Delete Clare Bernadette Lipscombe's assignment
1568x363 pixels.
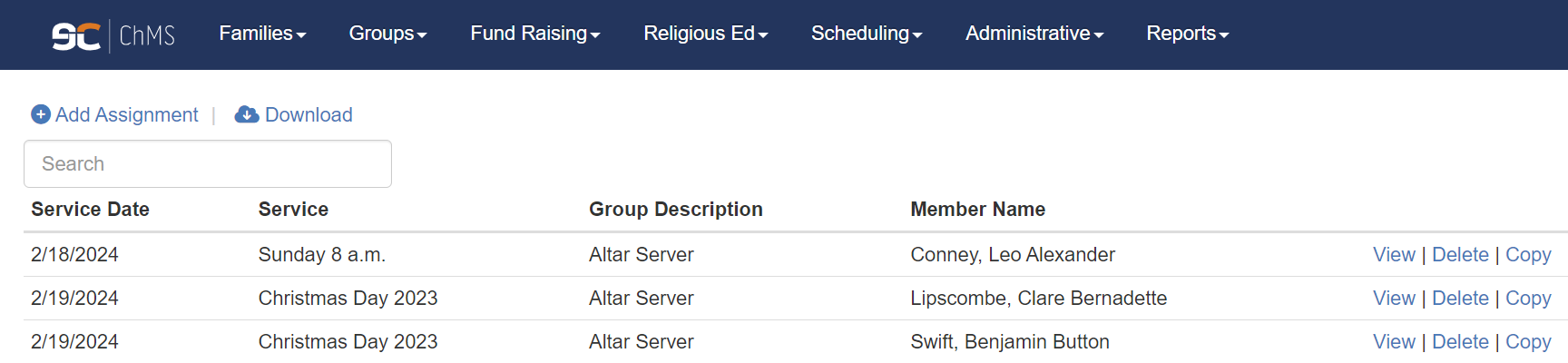(1460, 299)
